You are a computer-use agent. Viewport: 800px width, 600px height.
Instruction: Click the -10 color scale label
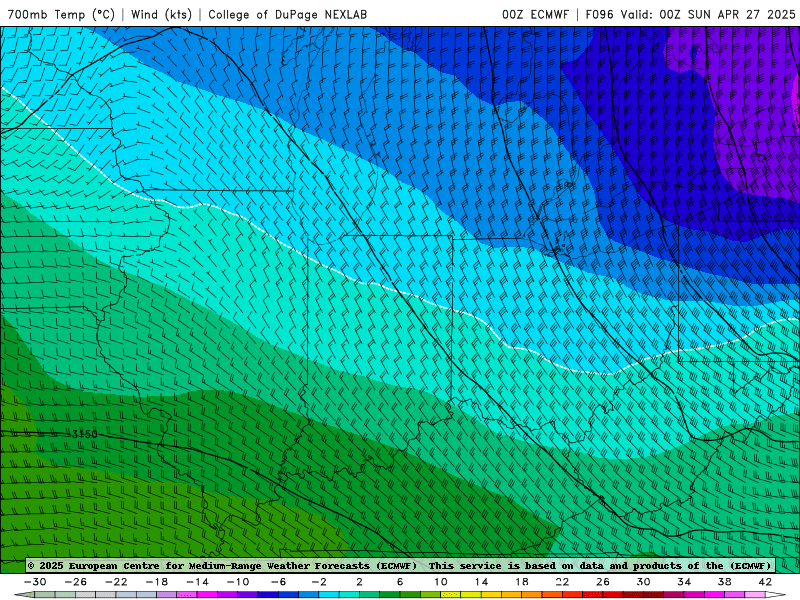[238, 582]
